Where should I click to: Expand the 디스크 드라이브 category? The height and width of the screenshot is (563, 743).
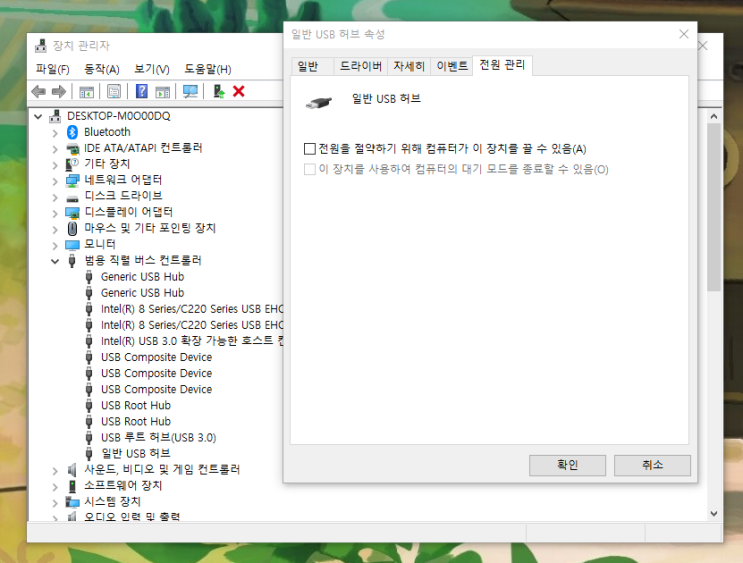(55, 198)
